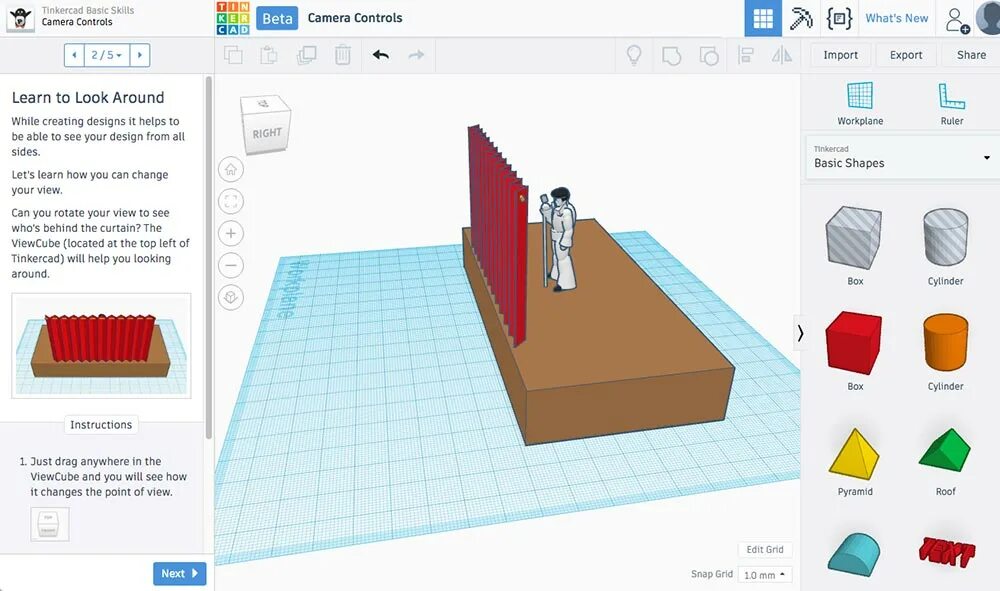Click the Instructions tab label
The height and width of the screenshot is (591, 1000).
101,425
